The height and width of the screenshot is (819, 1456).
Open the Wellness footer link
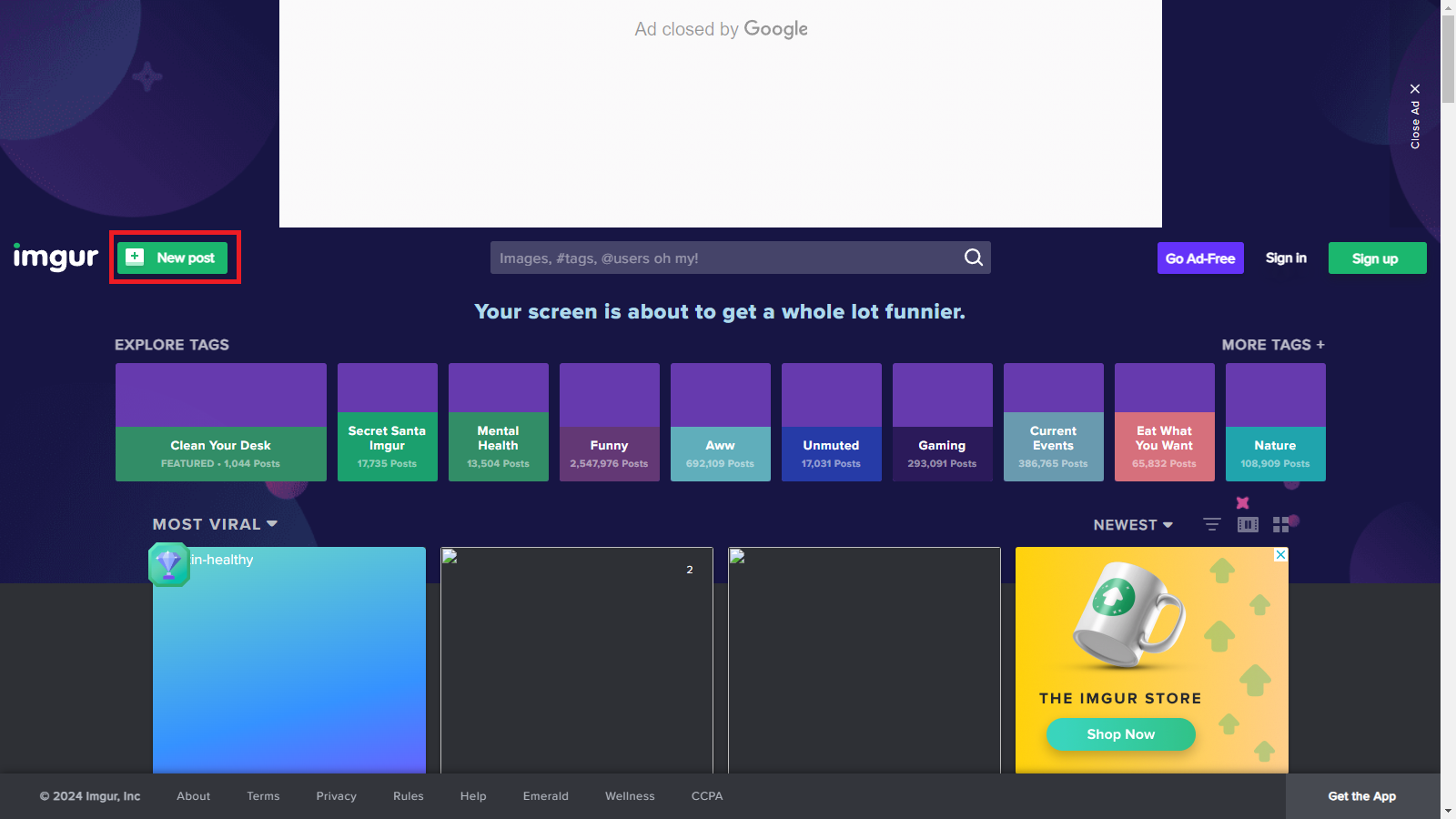(630, 796)
